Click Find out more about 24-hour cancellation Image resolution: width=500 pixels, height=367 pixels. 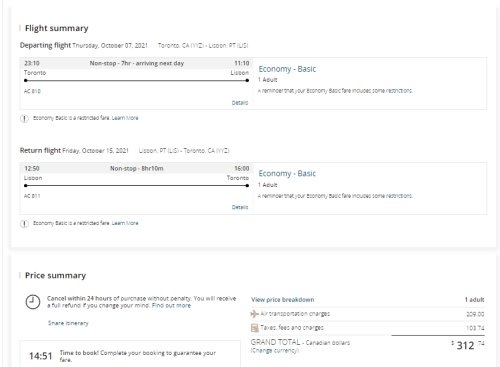pos(171,305)
